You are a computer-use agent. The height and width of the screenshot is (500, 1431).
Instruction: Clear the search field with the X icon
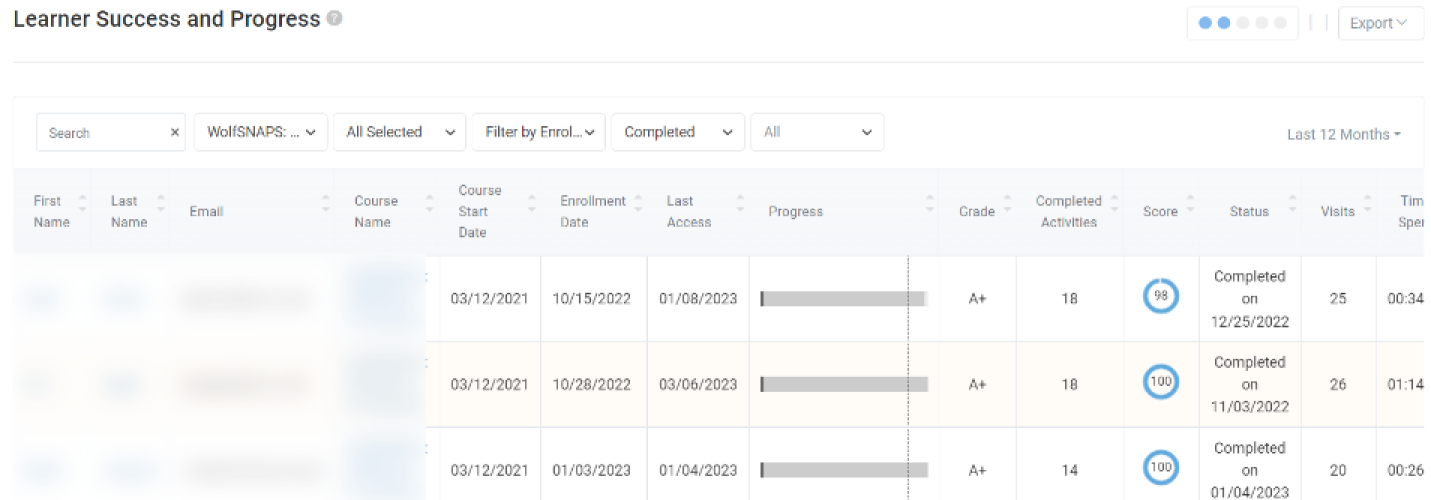(175, 132)
